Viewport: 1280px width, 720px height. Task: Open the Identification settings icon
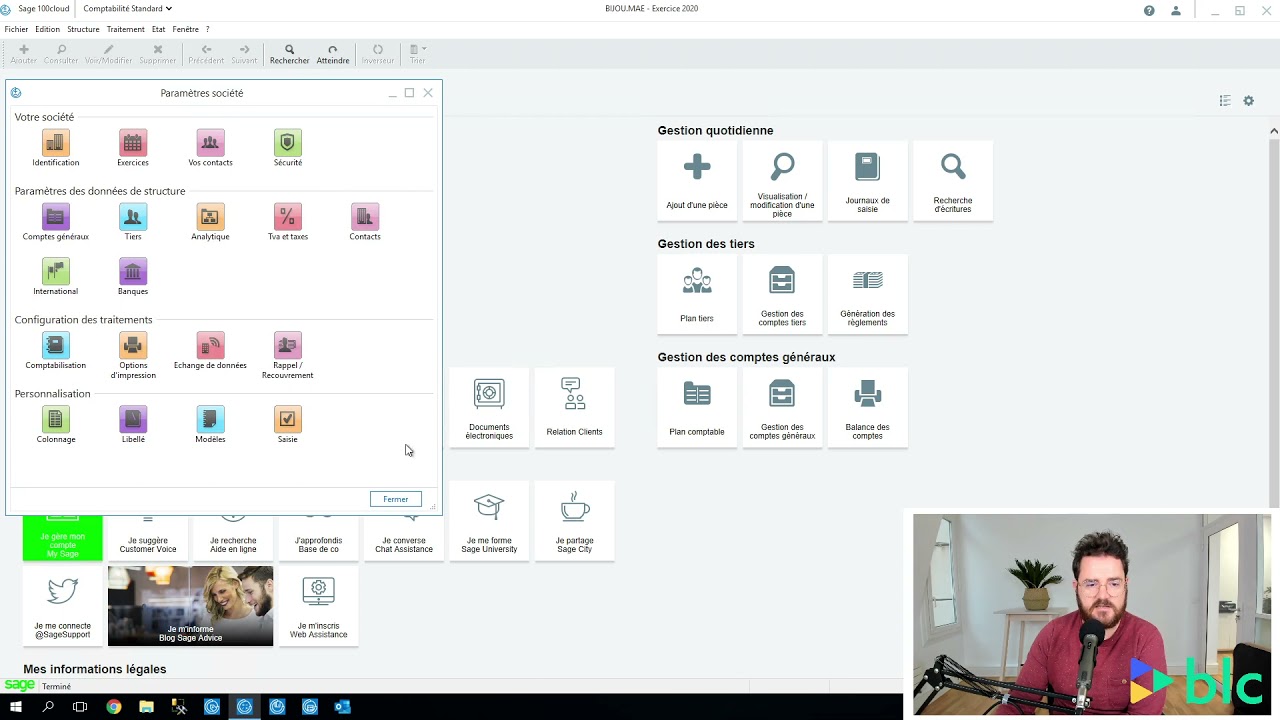pyautogui.click(x=55, y=143)
